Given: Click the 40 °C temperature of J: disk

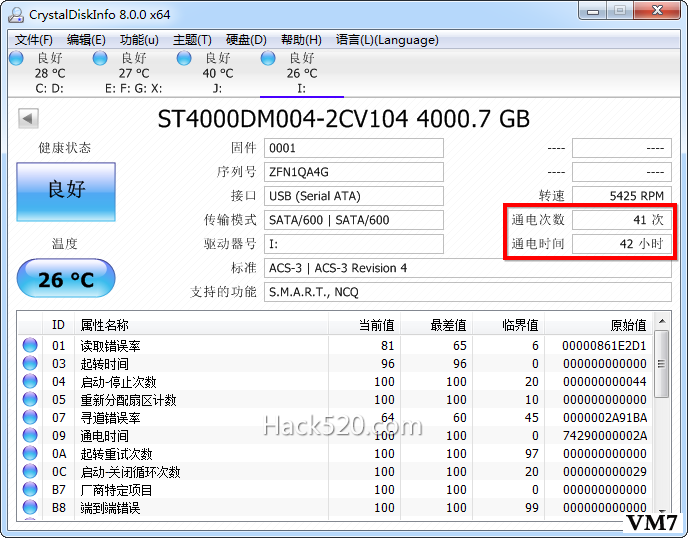Looking at the screenshot, I should pos(218,73).
